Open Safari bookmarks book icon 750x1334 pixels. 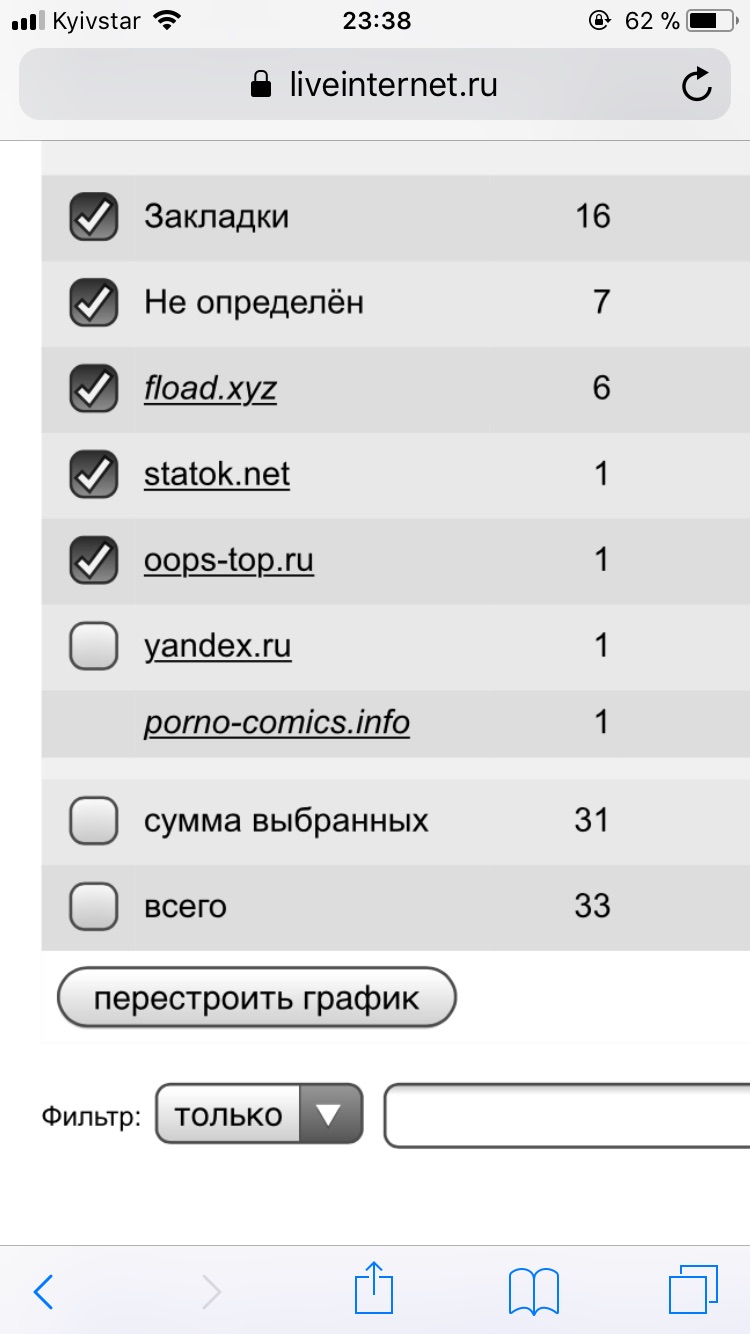click(533, 1292)
